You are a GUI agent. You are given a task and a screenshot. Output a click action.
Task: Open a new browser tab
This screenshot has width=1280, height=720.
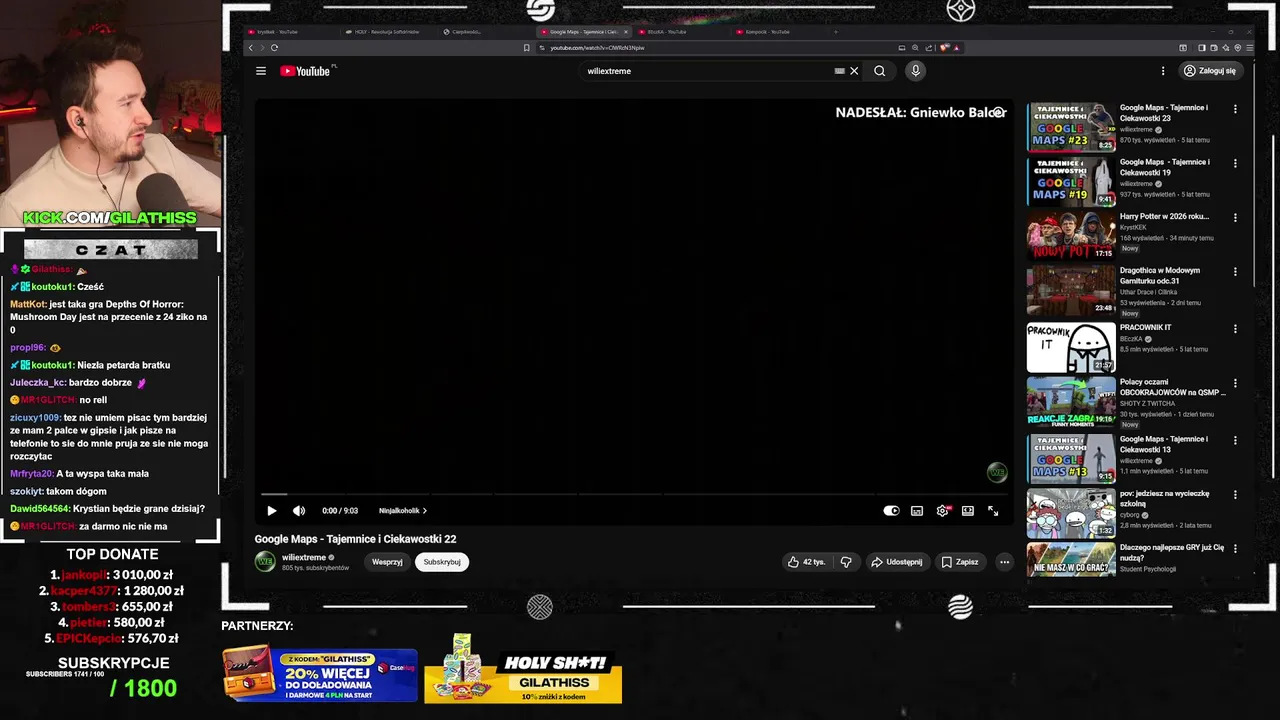point(836,32)
